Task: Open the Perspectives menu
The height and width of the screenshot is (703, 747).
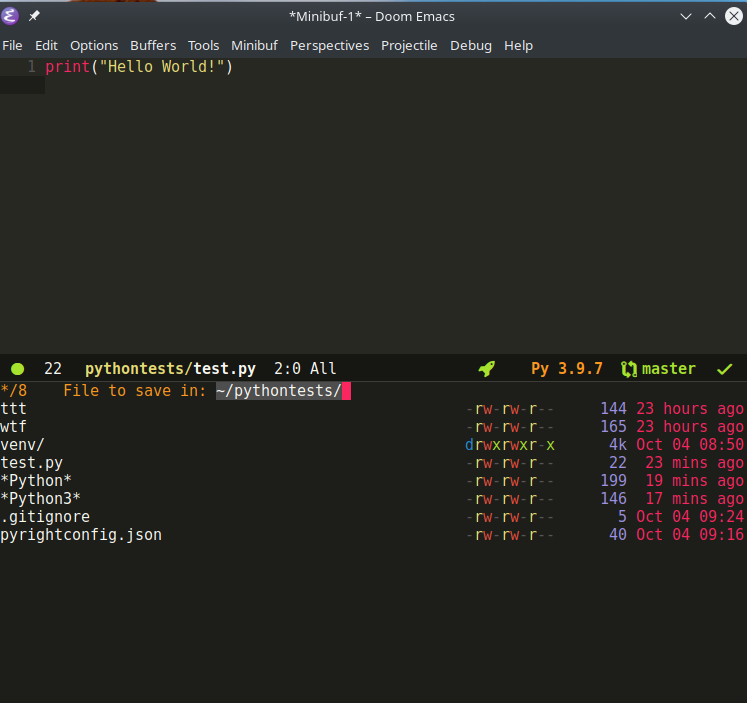Action: click(329, 46)
